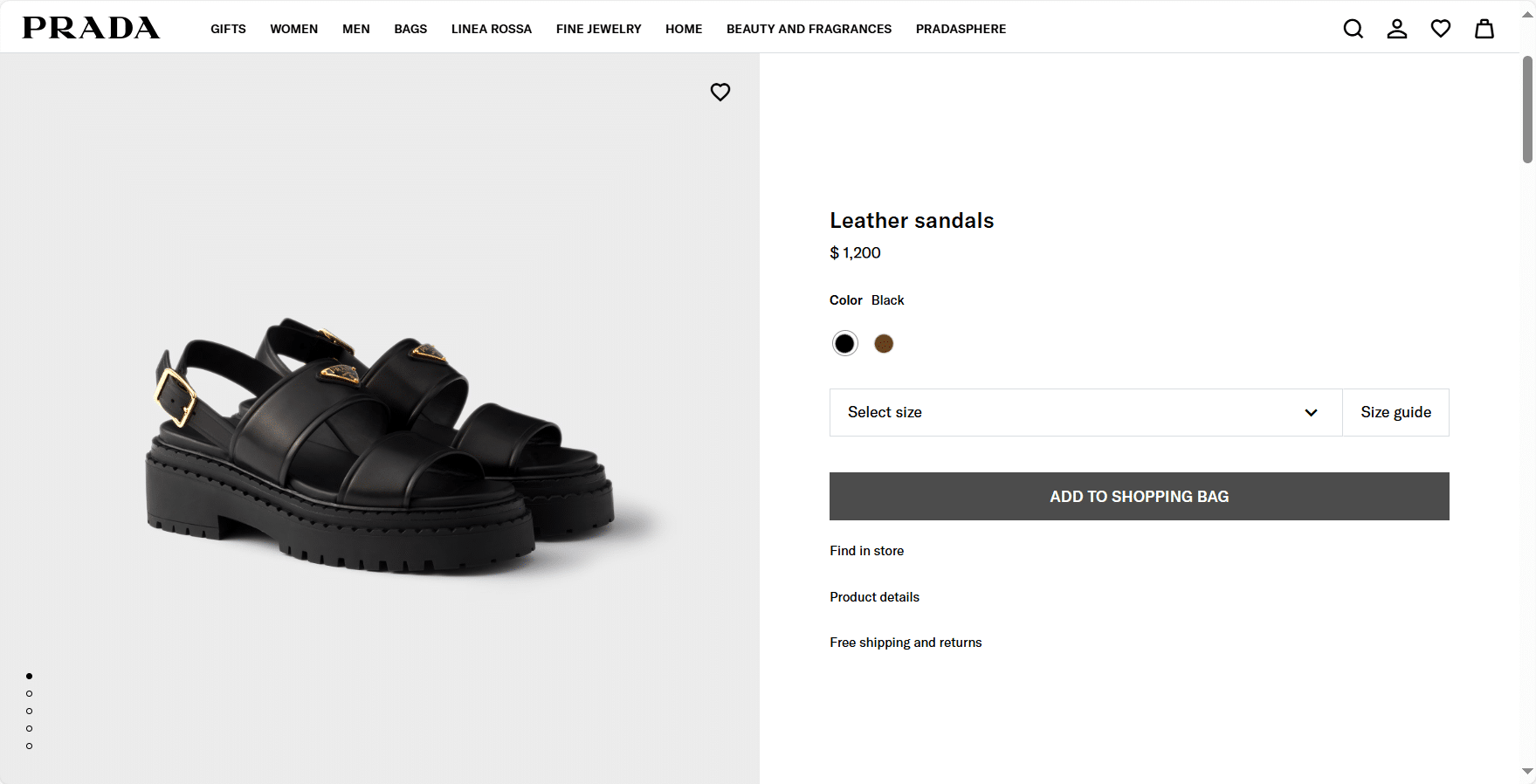This screenshot has width=1536, height=784.
Task: Open the shopping bag icon
Action: click(x=1484, y=29)
